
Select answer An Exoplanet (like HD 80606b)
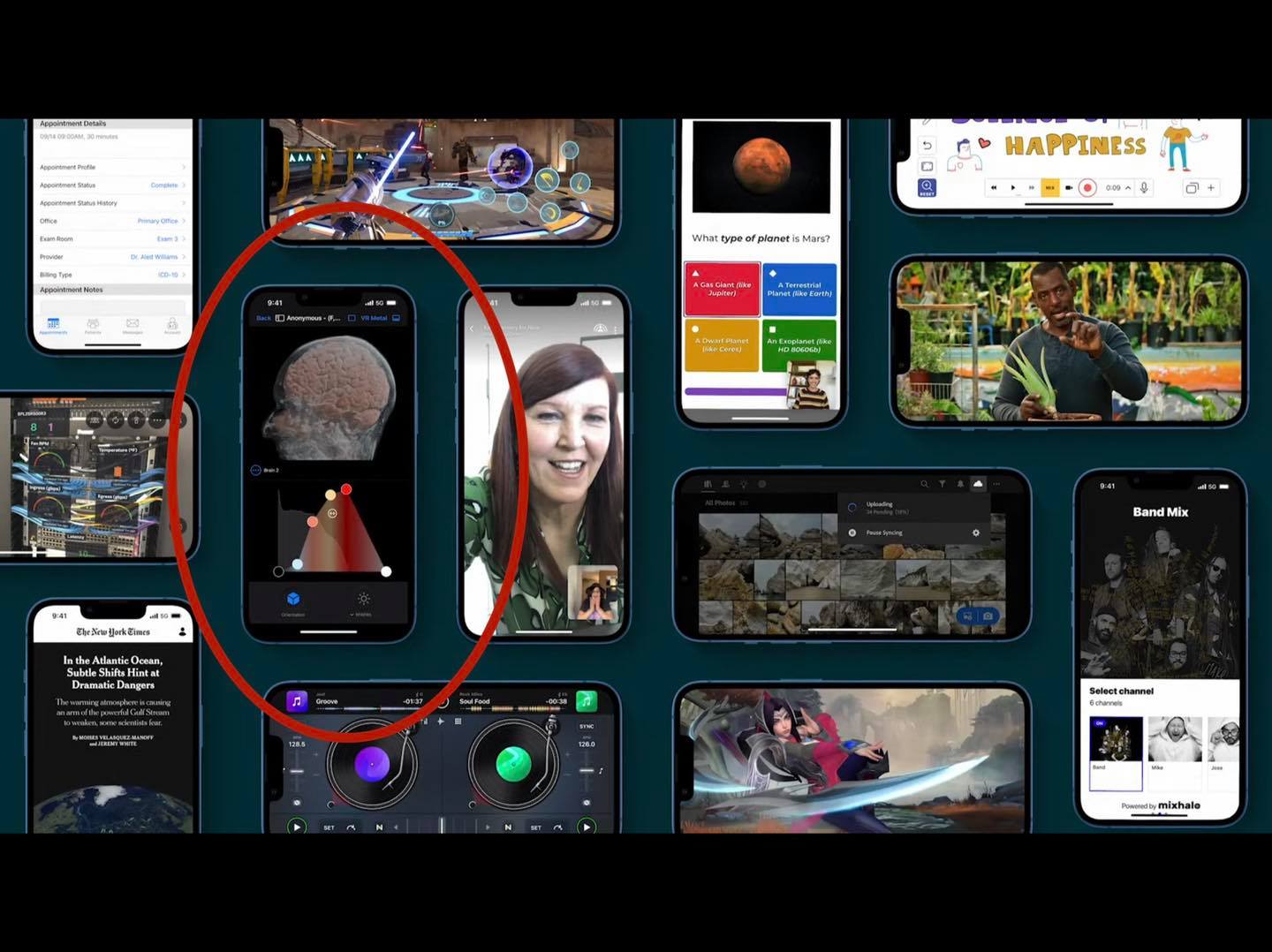tap(799, 345)
